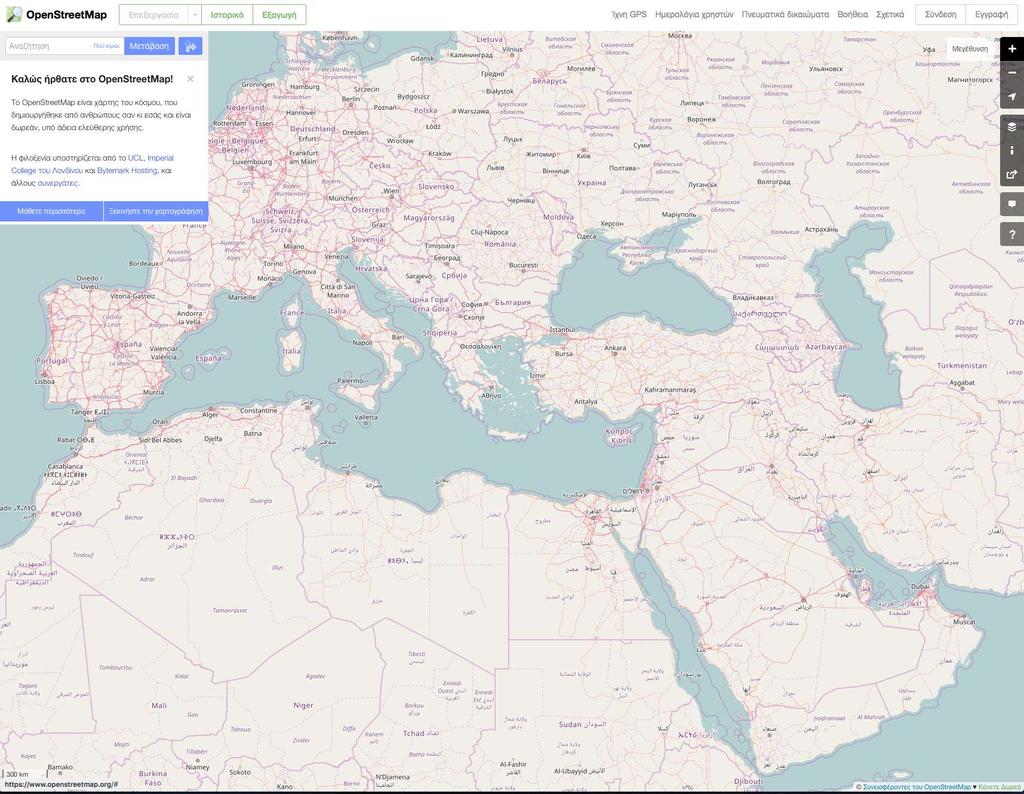Open the Βοήθεια menu item

(x=852, y=14)
